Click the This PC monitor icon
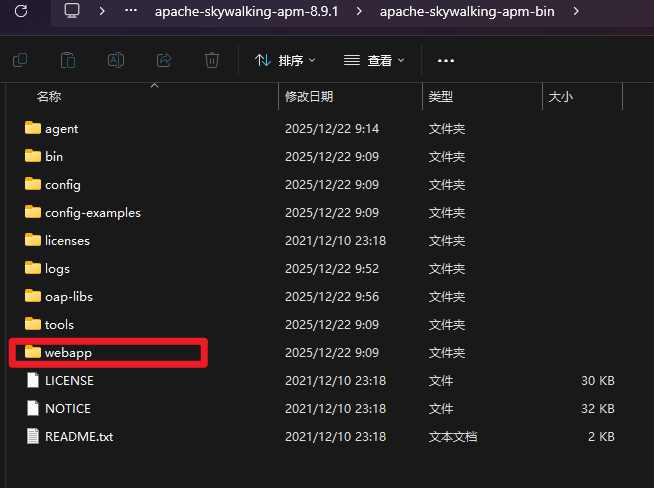Viewport: 654px width, 488px height. pos(72,12)
